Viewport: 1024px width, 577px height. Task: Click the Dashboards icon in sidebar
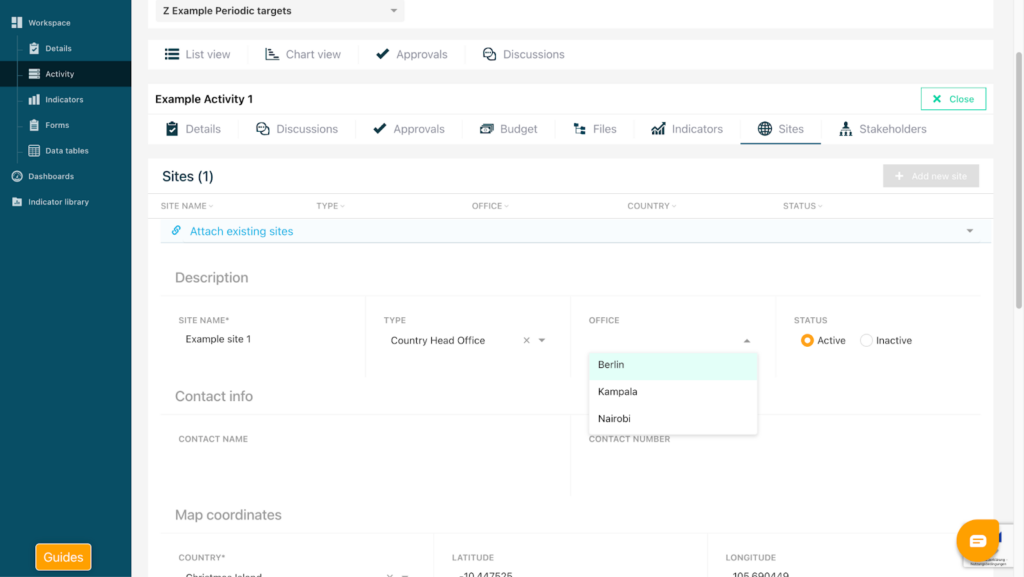pos(17,176)
